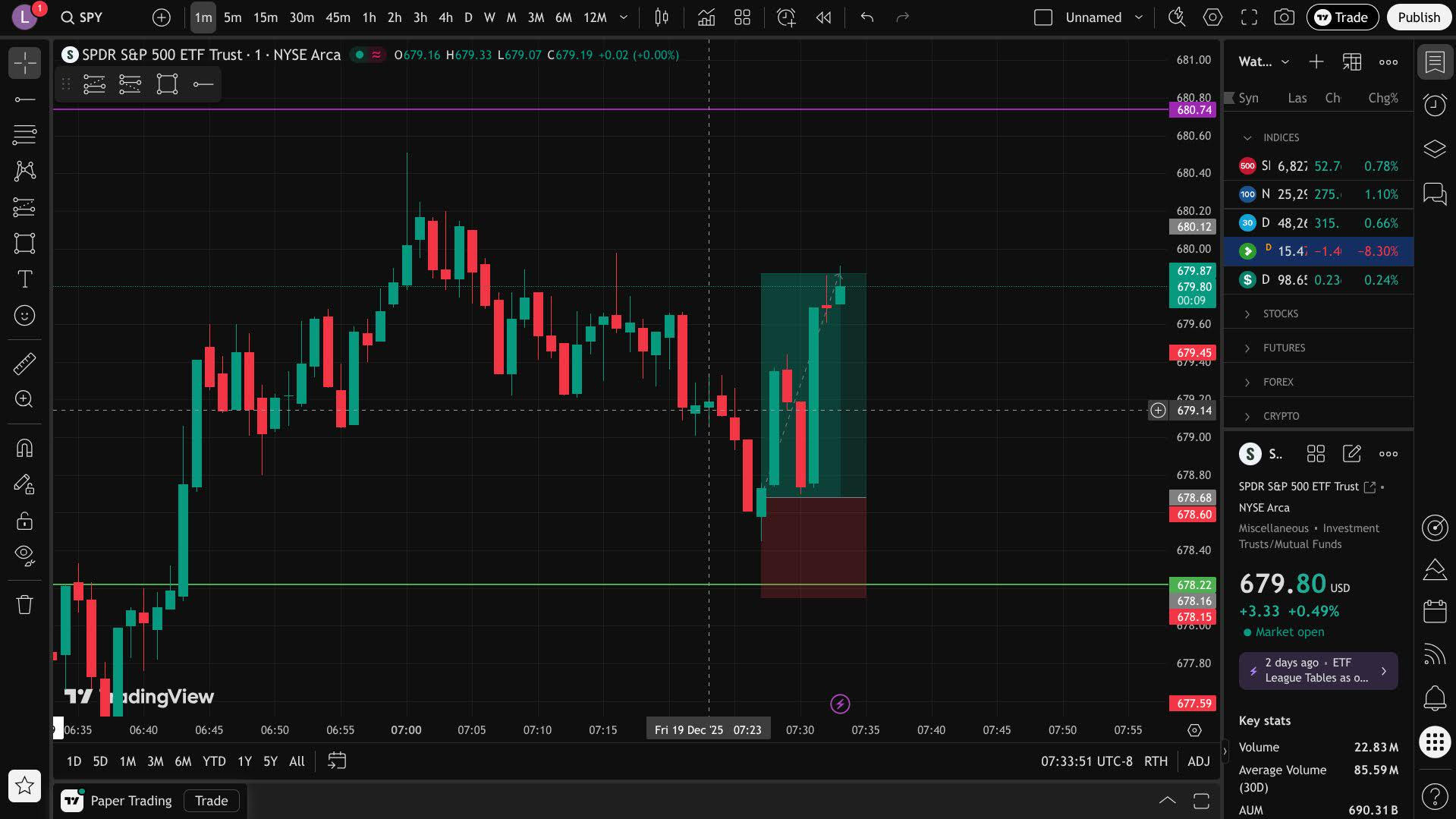This screenshot has width=1456, height=819.
Task: Open Fibonacci and Gann tools
Action: click(x=25, y=135)
